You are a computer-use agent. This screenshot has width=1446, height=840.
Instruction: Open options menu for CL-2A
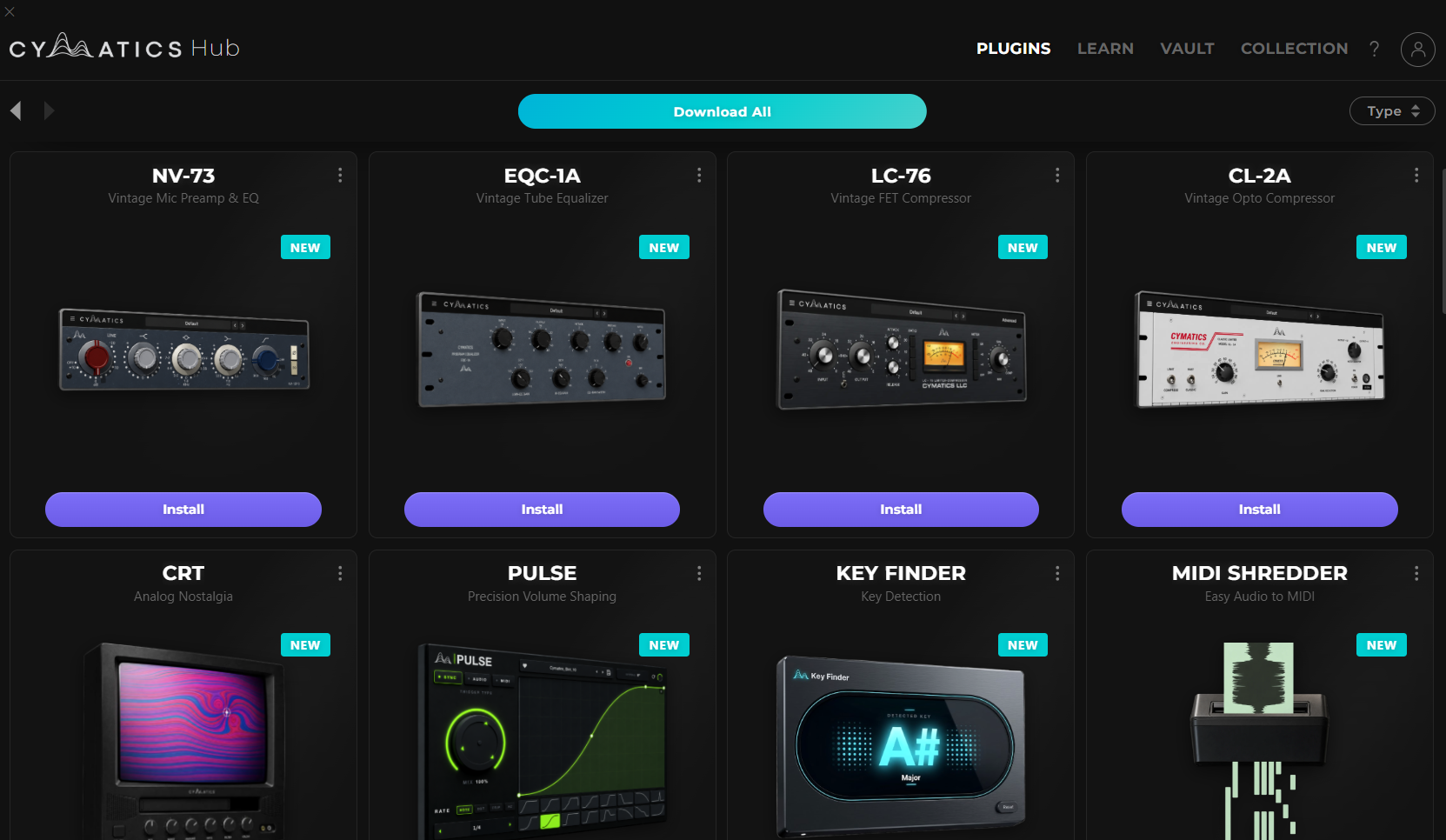click(1416, 176)
